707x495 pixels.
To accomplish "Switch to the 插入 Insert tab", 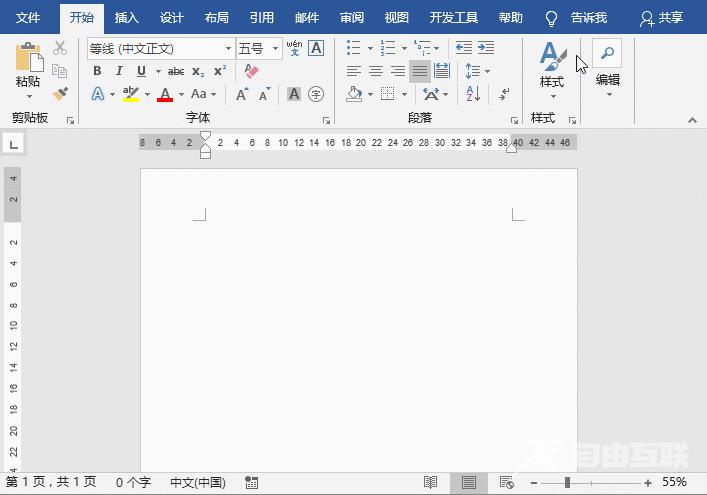I will [127, 18].
